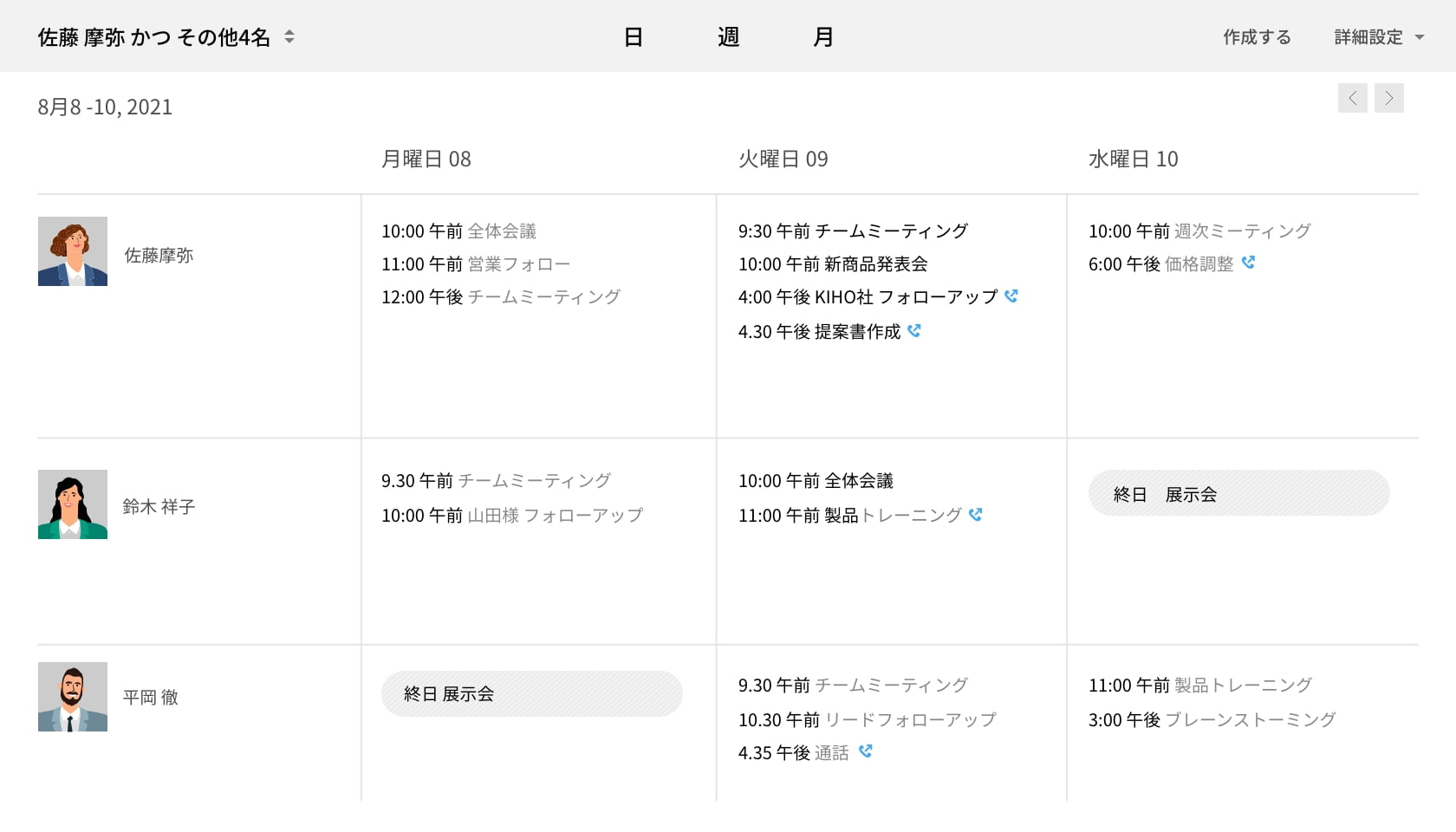Viewport: 1456px width, 832px height.
Task: Open 3:00 午後 ブレーンストーミング event
Action: click(x=1212, y=720)
